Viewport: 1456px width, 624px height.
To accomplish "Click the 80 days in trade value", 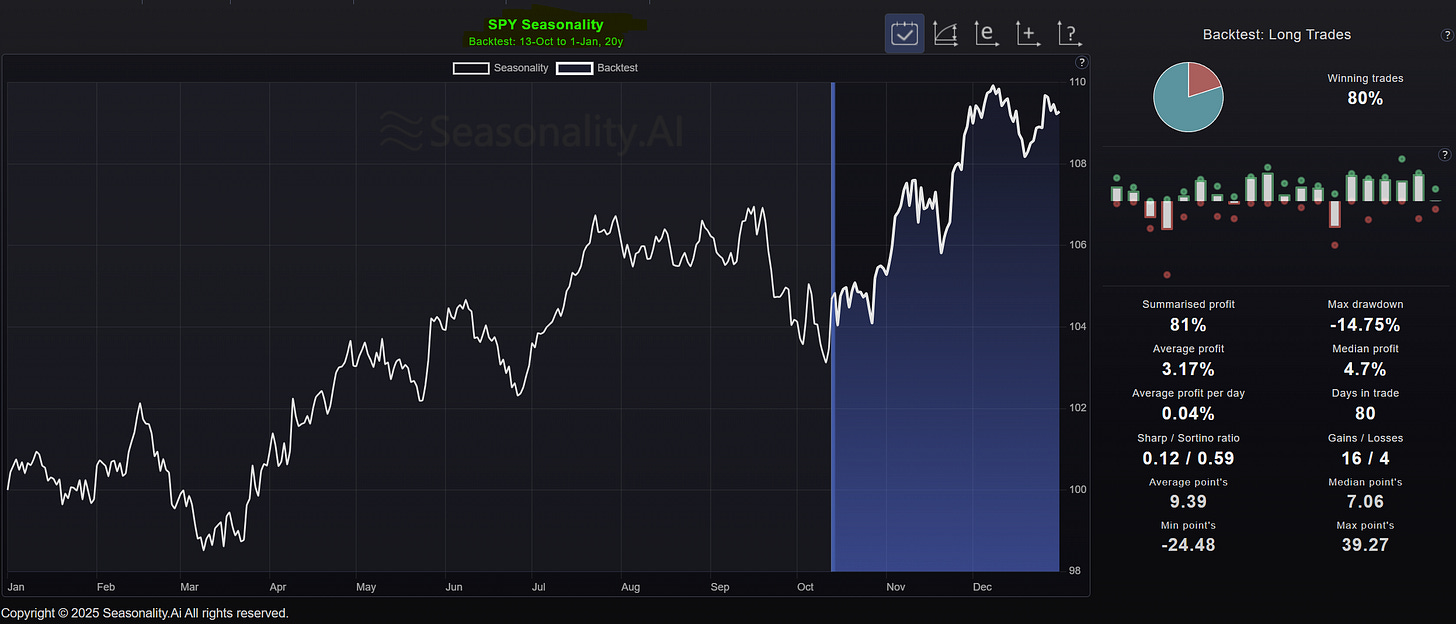I will coord(1365,414).
